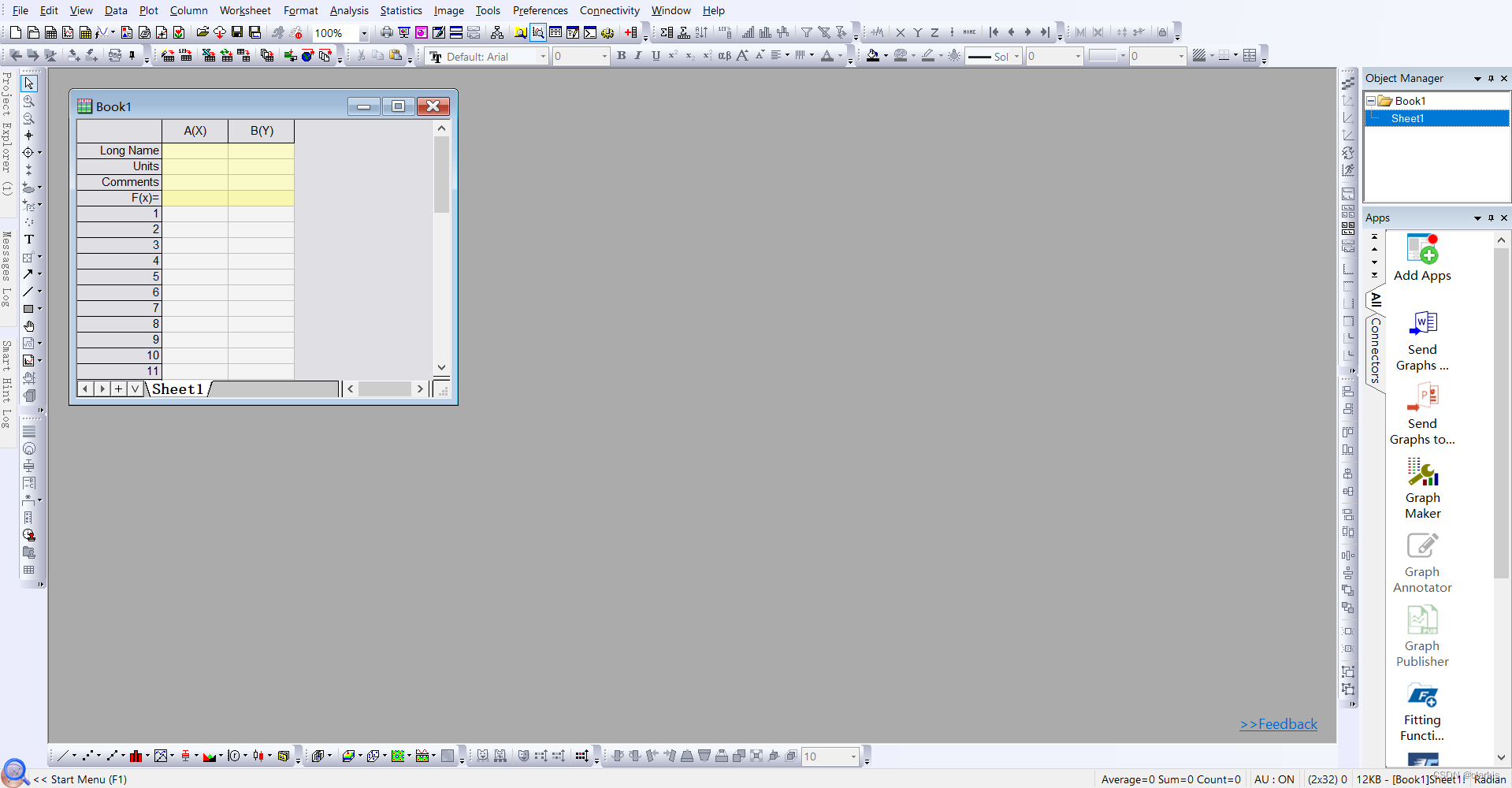
Task: Open Add Apps in Apps panel
Action: [x=1422, y=258]
